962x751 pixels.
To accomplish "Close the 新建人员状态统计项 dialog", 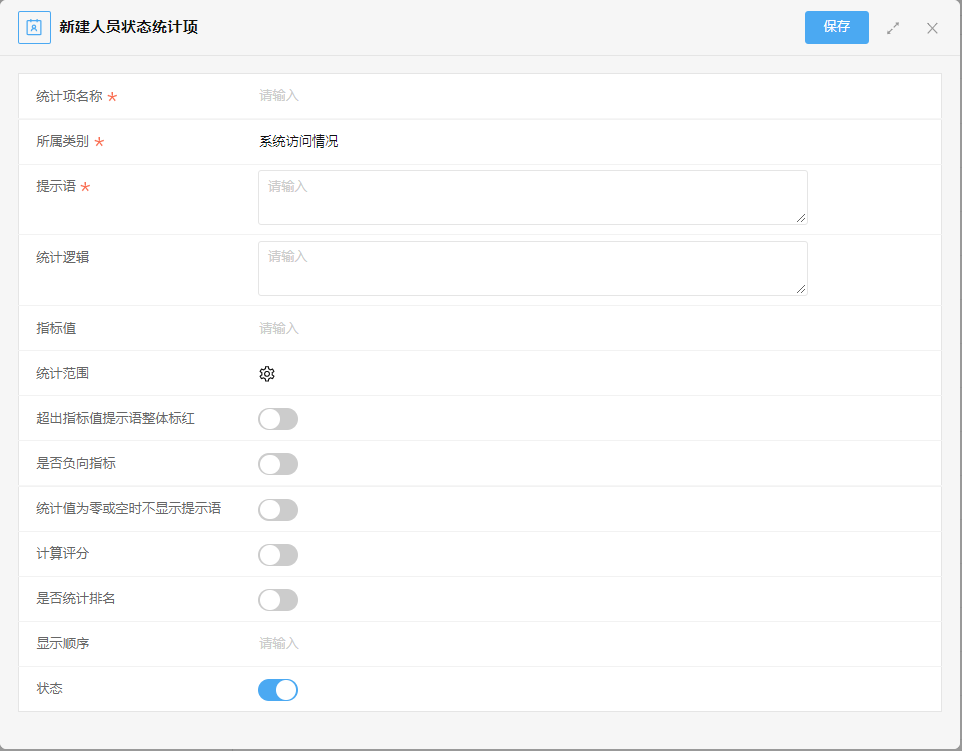I will [x=933, y=28].
